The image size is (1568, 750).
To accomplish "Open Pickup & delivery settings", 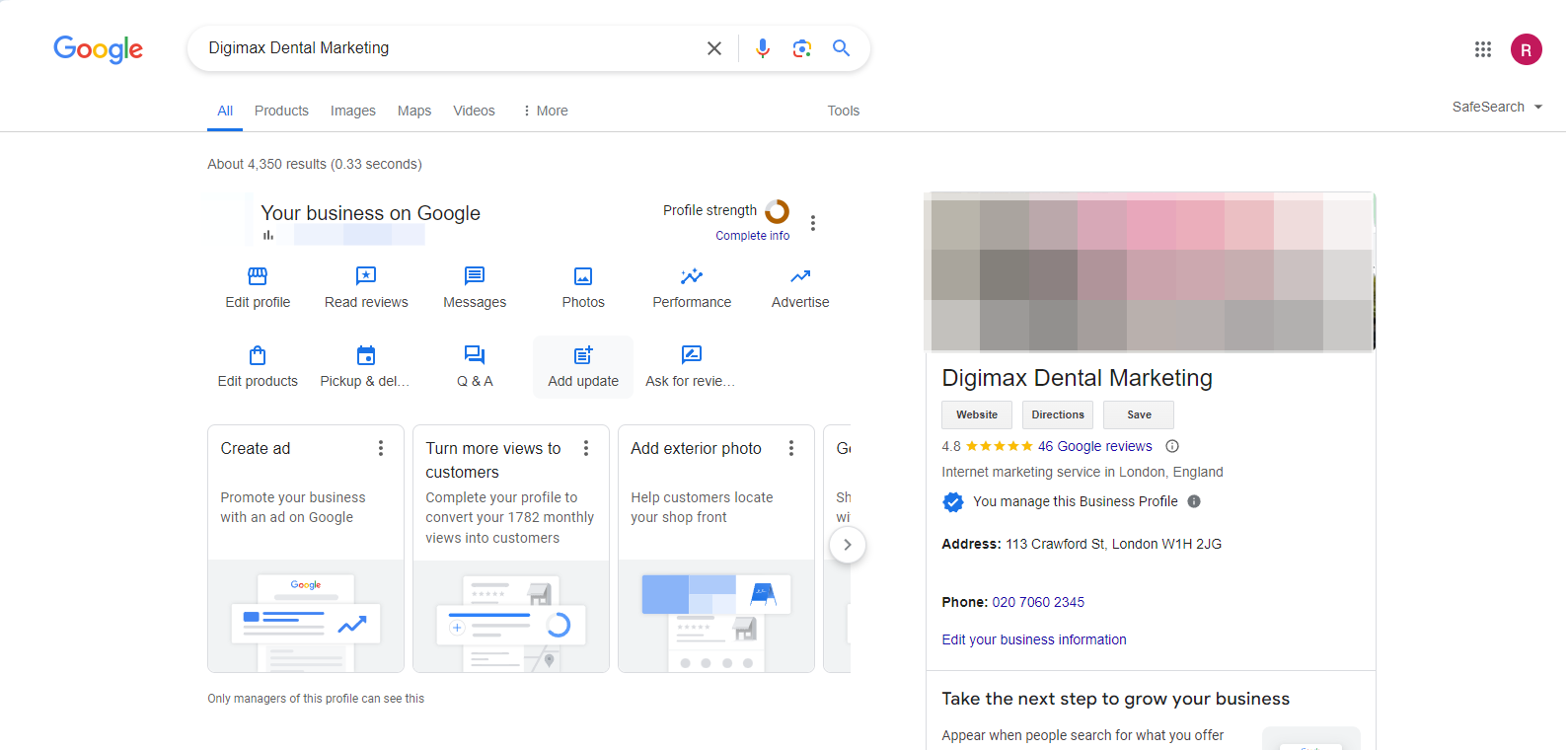I will click(366, 367).
